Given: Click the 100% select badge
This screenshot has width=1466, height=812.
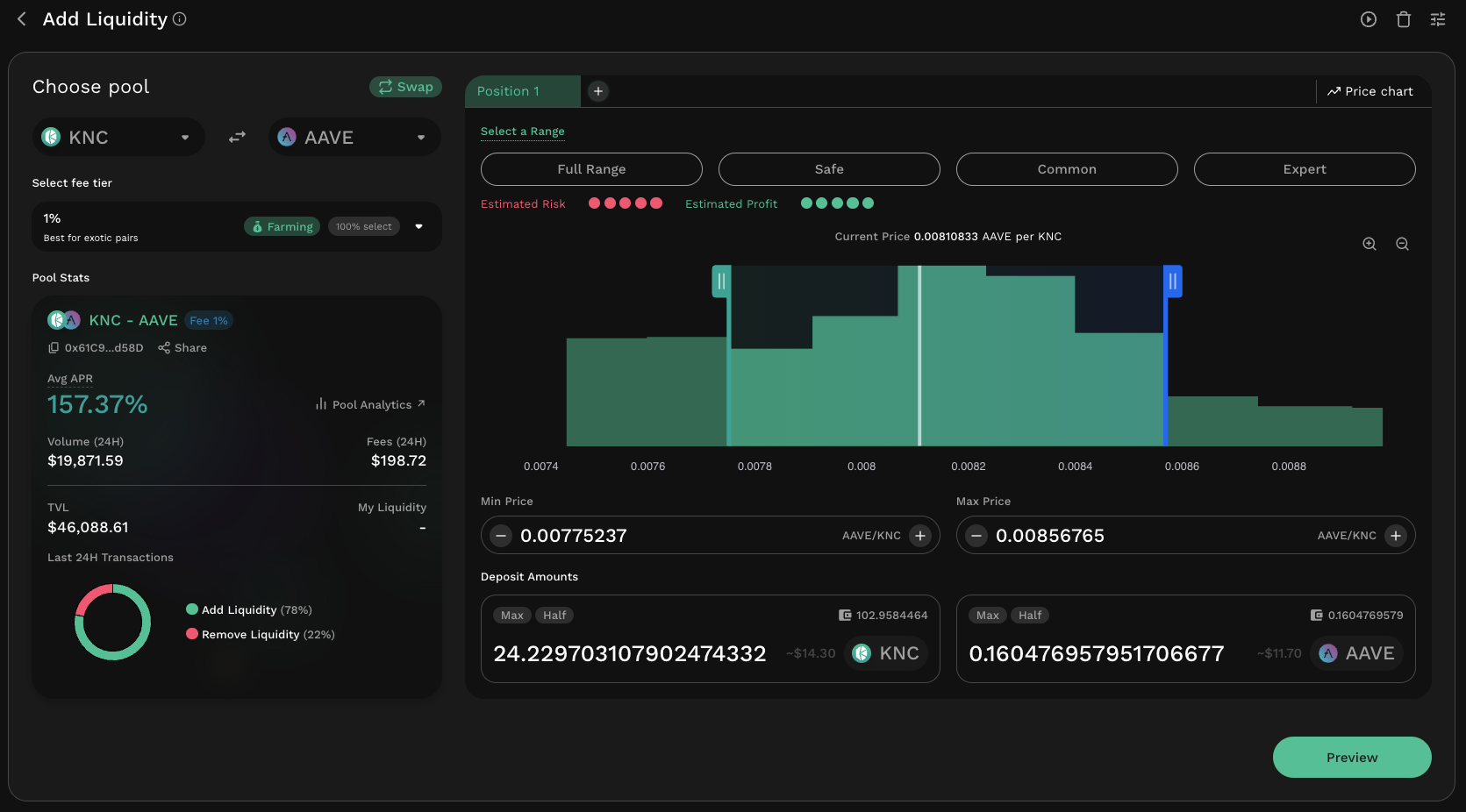Looking at the screenshot, I should [x=364, y=227].
